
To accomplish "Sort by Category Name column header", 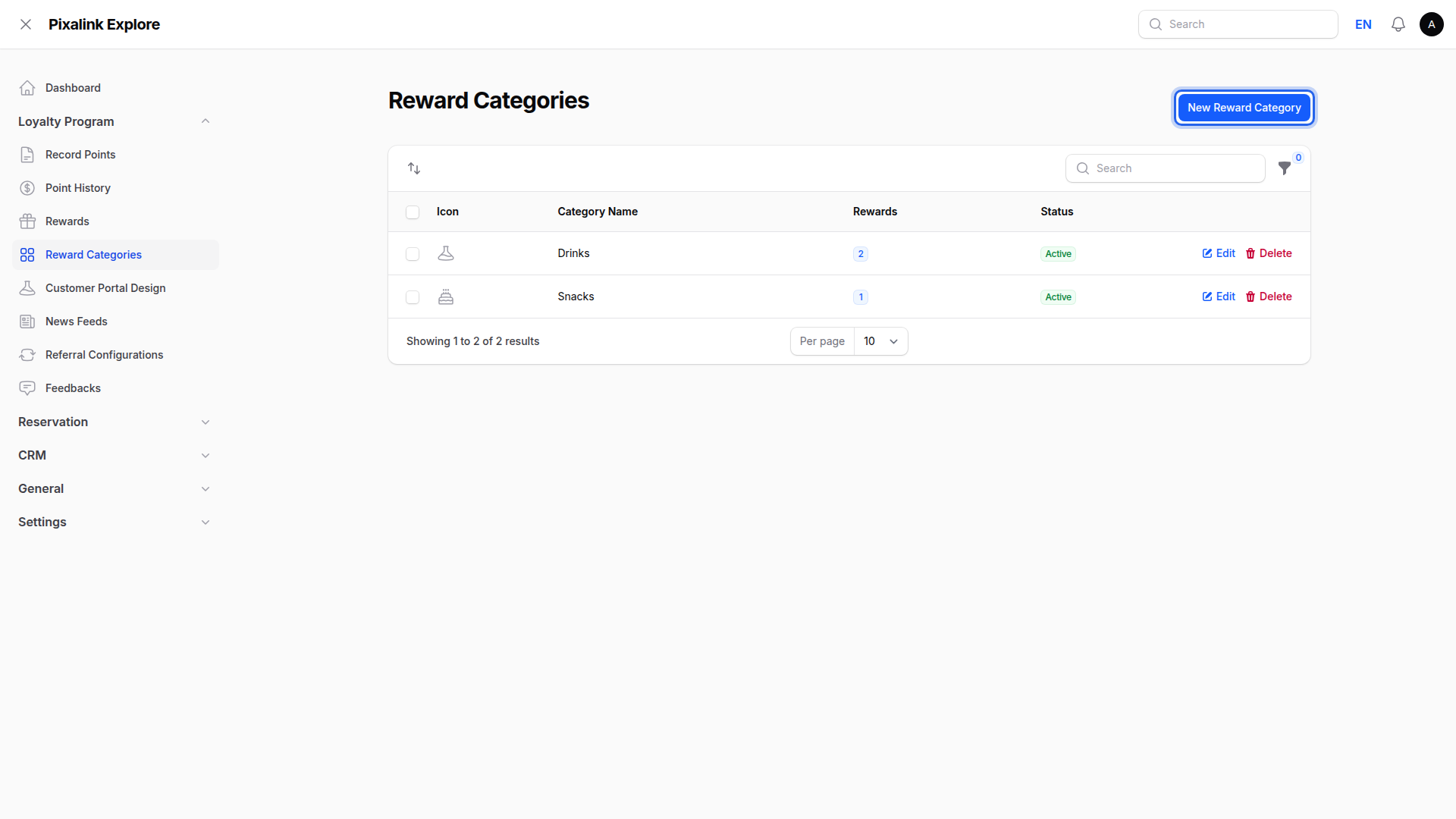I will (x=598, y=212).
